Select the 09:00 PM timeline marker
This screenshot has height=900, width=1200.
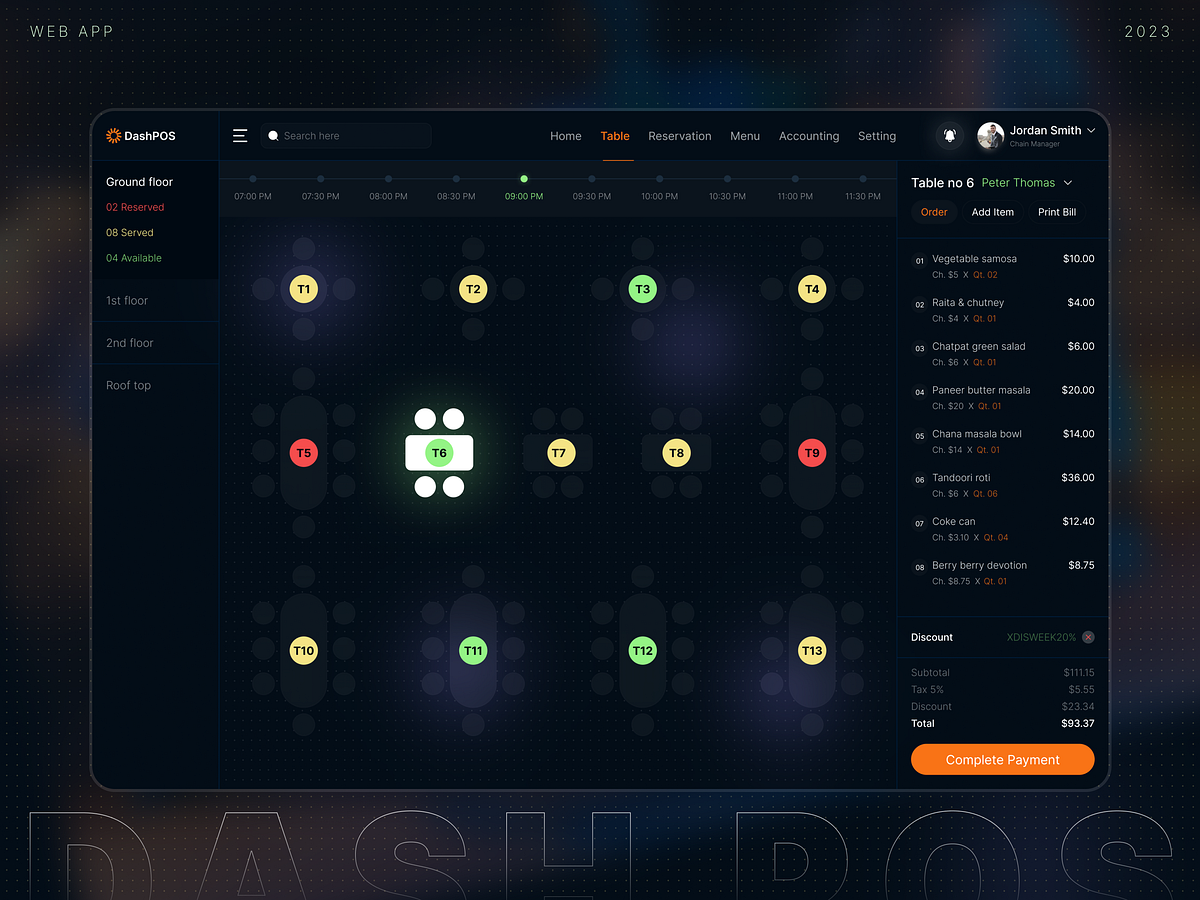(524, 180)
